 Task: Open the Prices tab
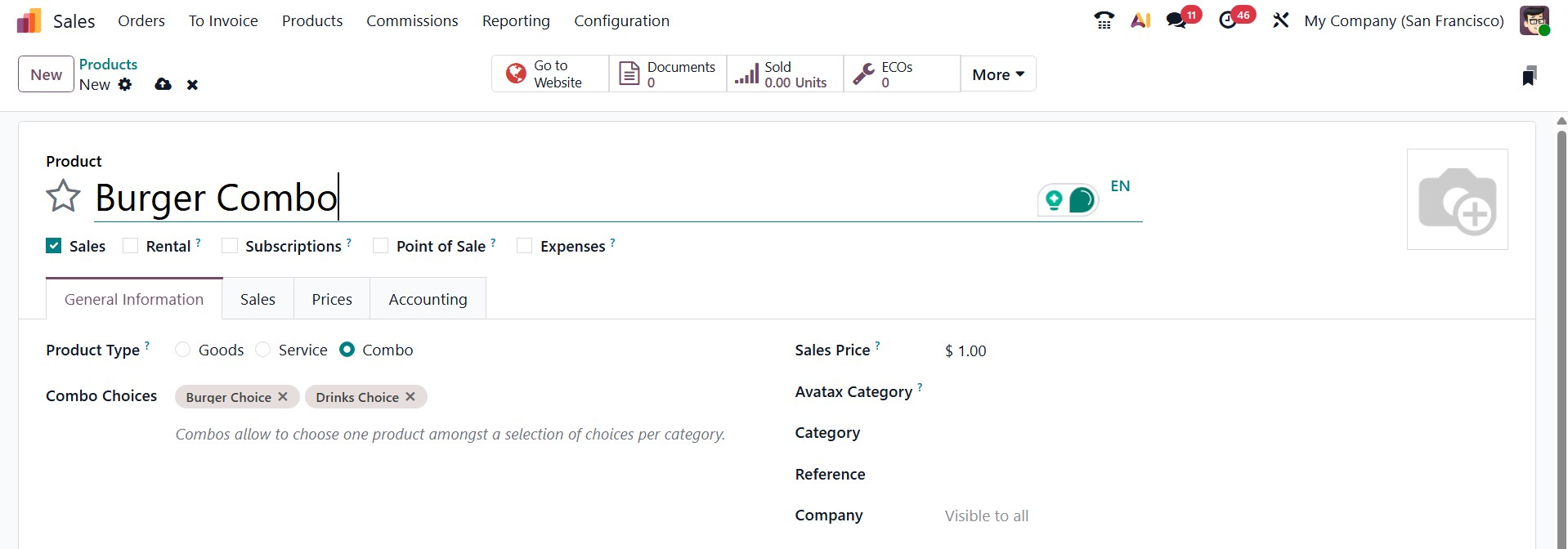332,299
